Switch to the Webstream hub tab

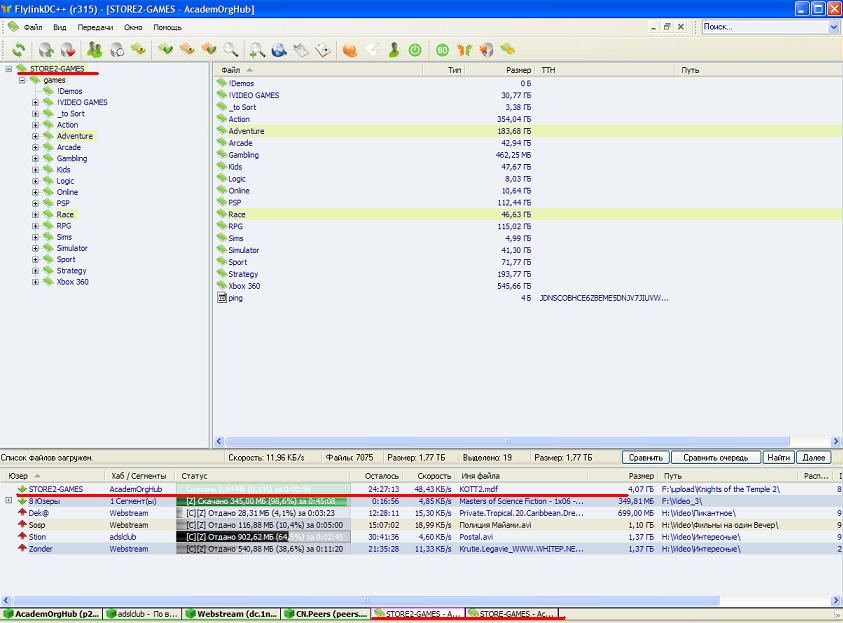(x=232, y=613)
